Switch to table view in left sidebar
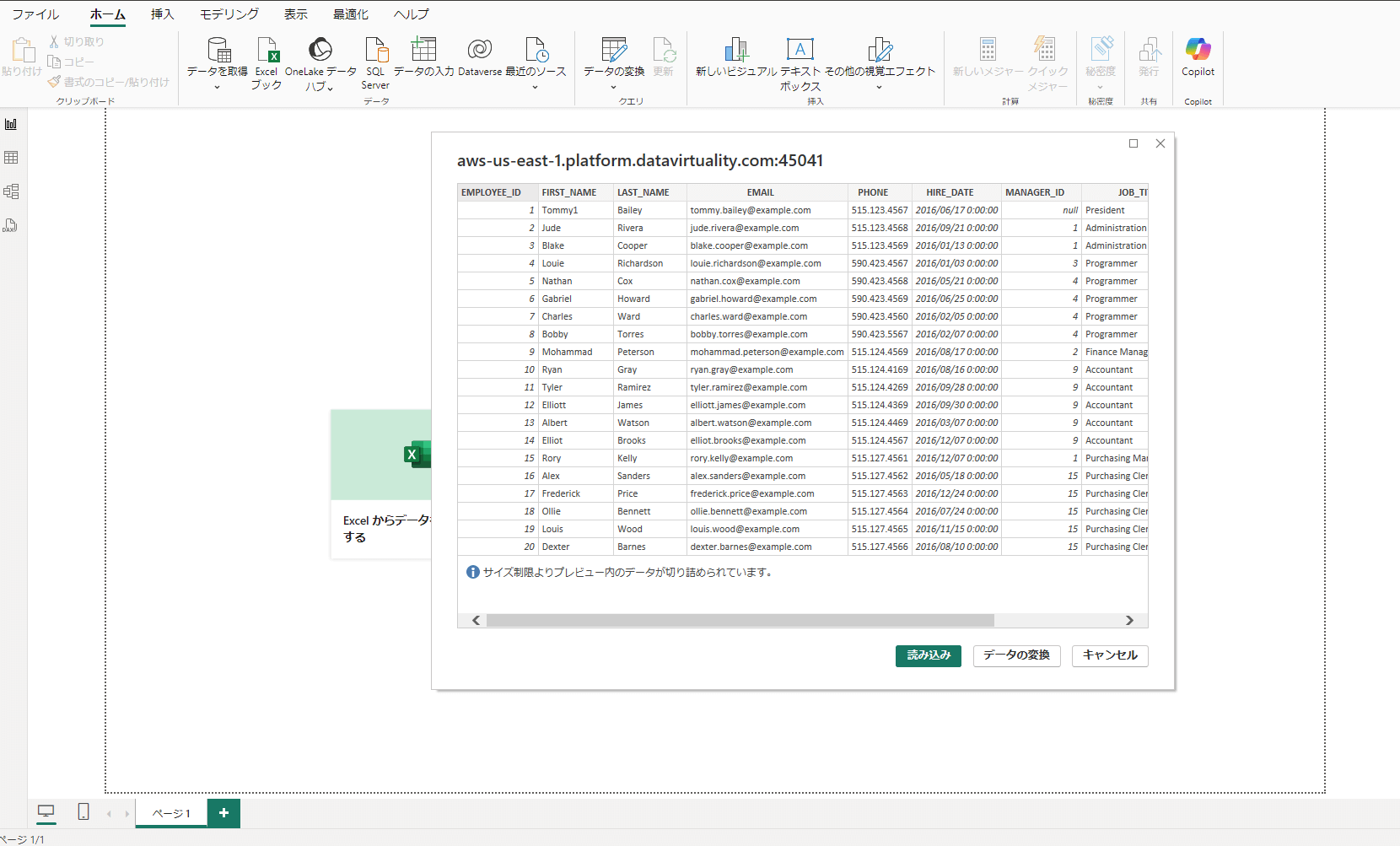Image resolution: width=1400 pixels, height=846 pixels. click(11, 158)
